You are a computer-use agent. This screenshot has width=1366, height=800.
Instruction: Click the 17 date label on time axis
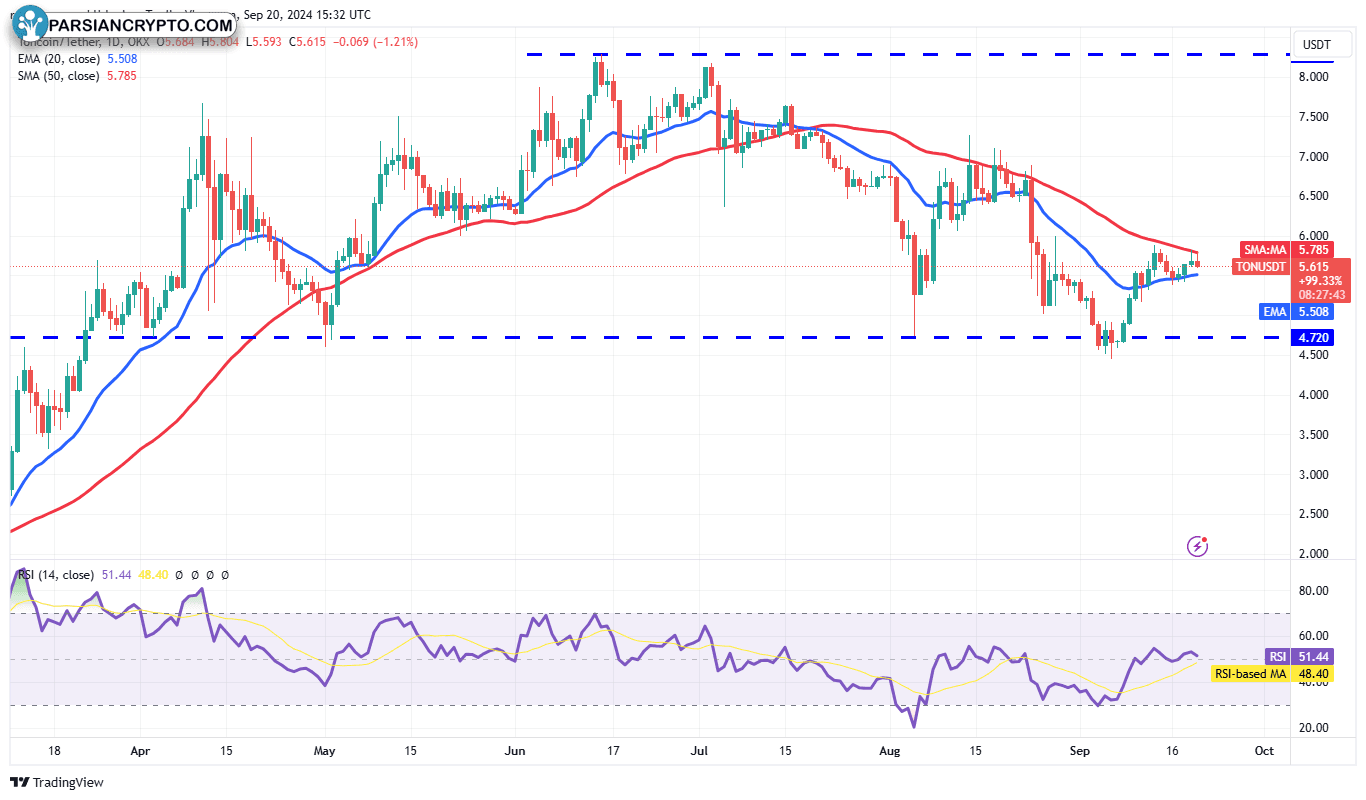tap(613, 749)
